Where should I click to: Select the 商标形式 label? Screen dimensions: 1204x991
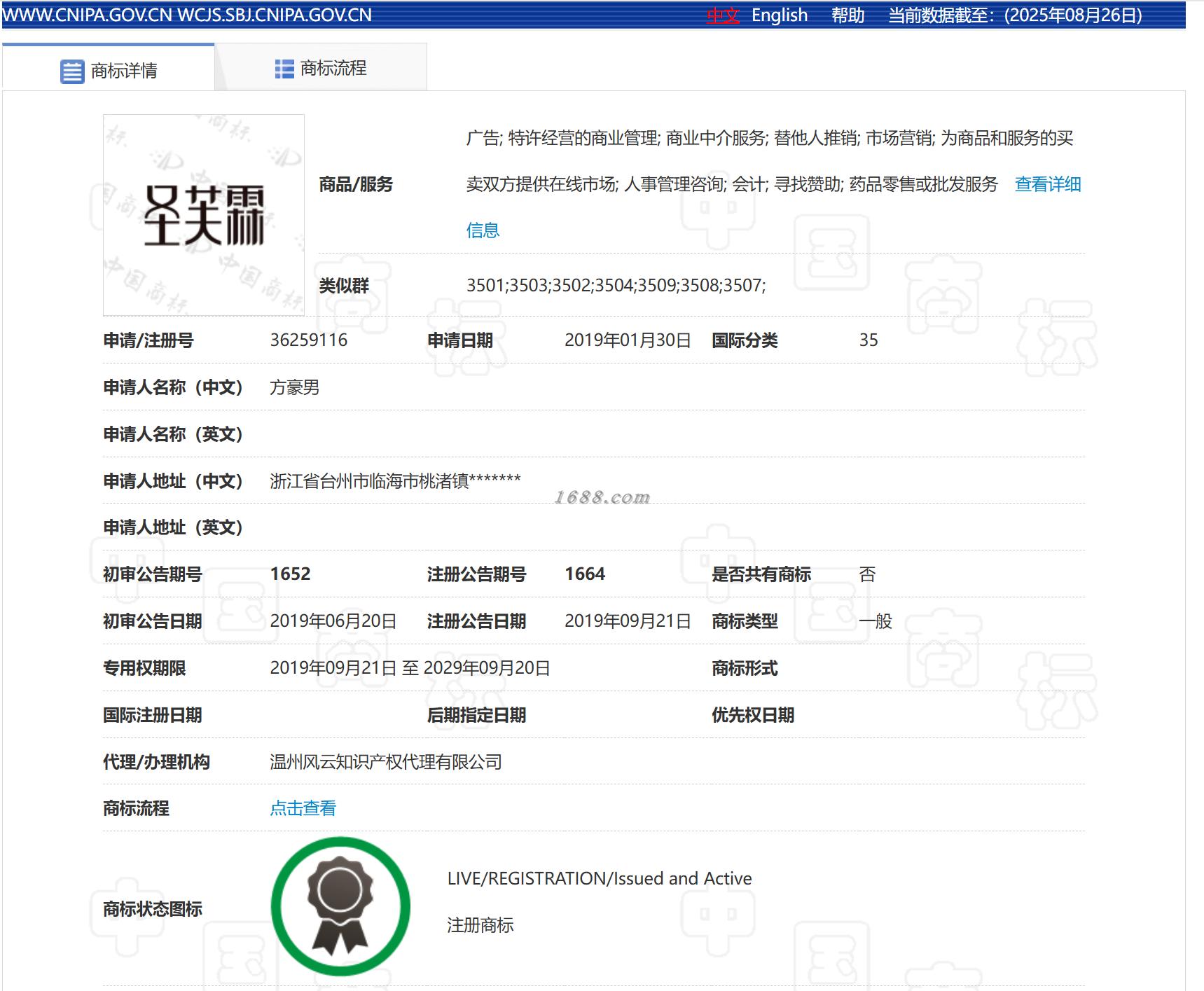(x=745, y=668)
